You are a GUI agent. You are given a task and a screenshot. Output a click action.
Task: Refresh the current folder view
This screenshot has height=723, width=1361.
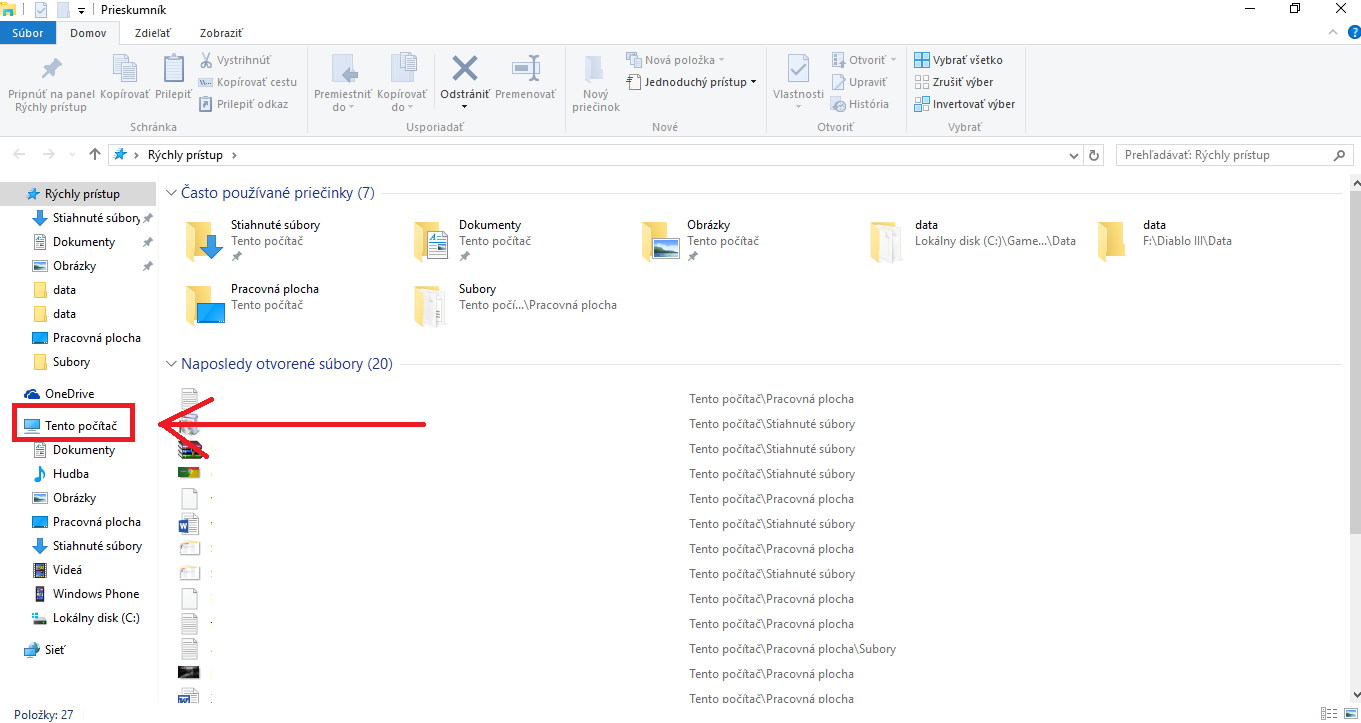(x=1094, y=155)
